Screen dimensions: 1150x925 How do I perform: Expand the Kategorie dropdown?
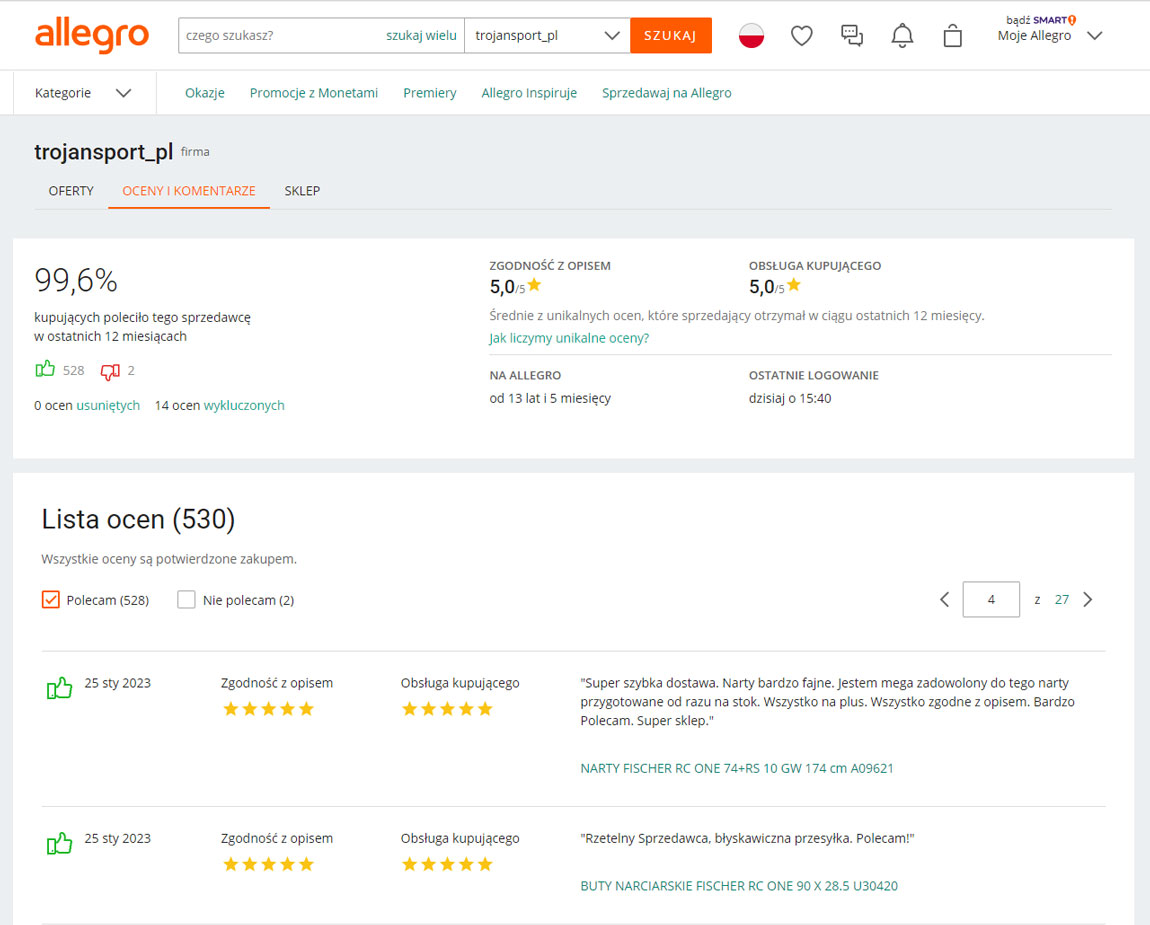(83, 92)
